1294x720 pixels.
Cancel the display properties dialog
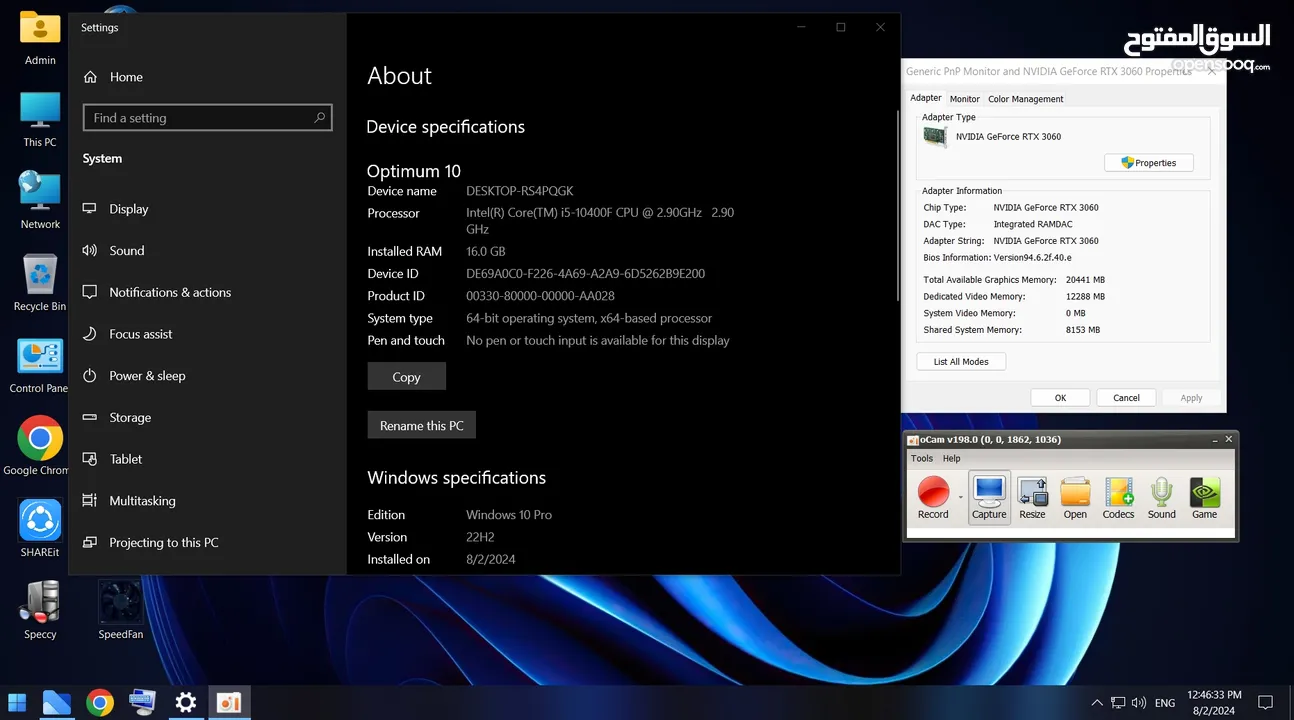pos(1126,398)
